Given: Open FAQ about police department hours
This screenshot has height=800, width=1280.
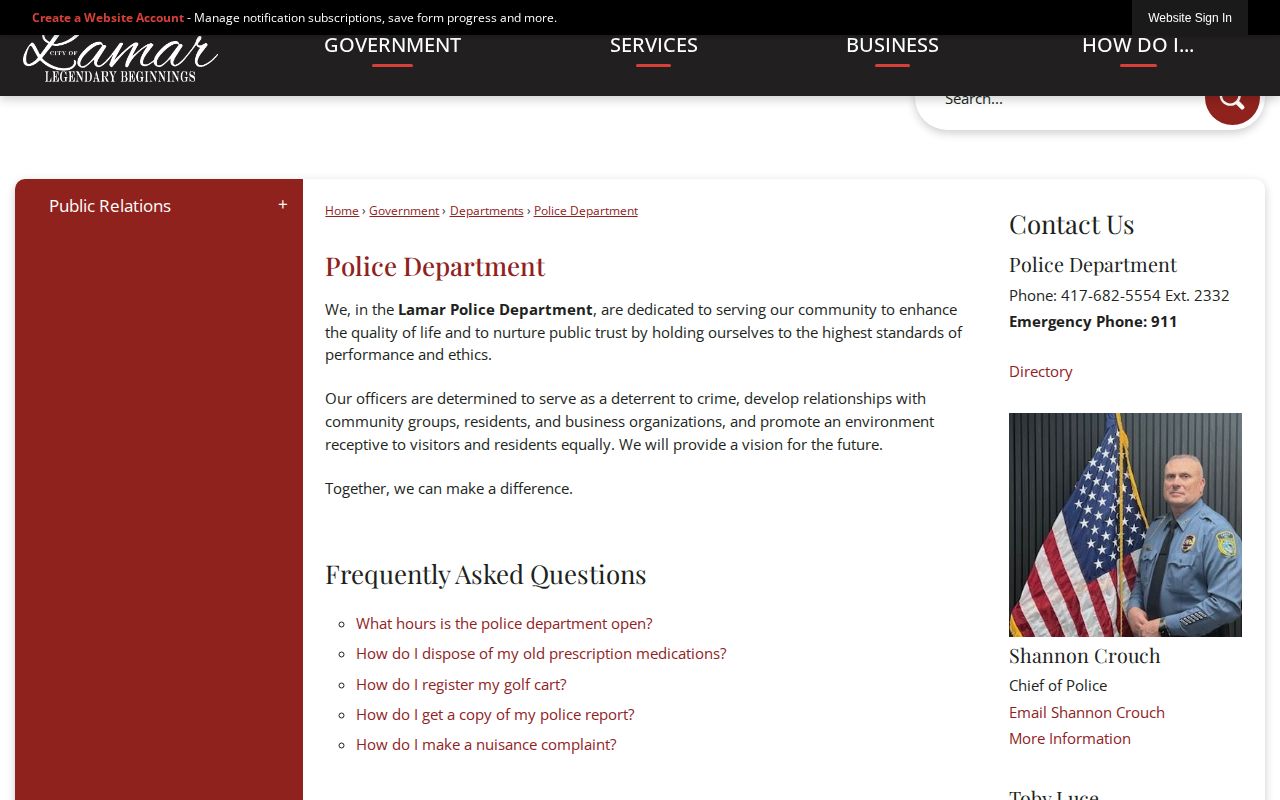Looking at the screenshot, I should point(504,623).
